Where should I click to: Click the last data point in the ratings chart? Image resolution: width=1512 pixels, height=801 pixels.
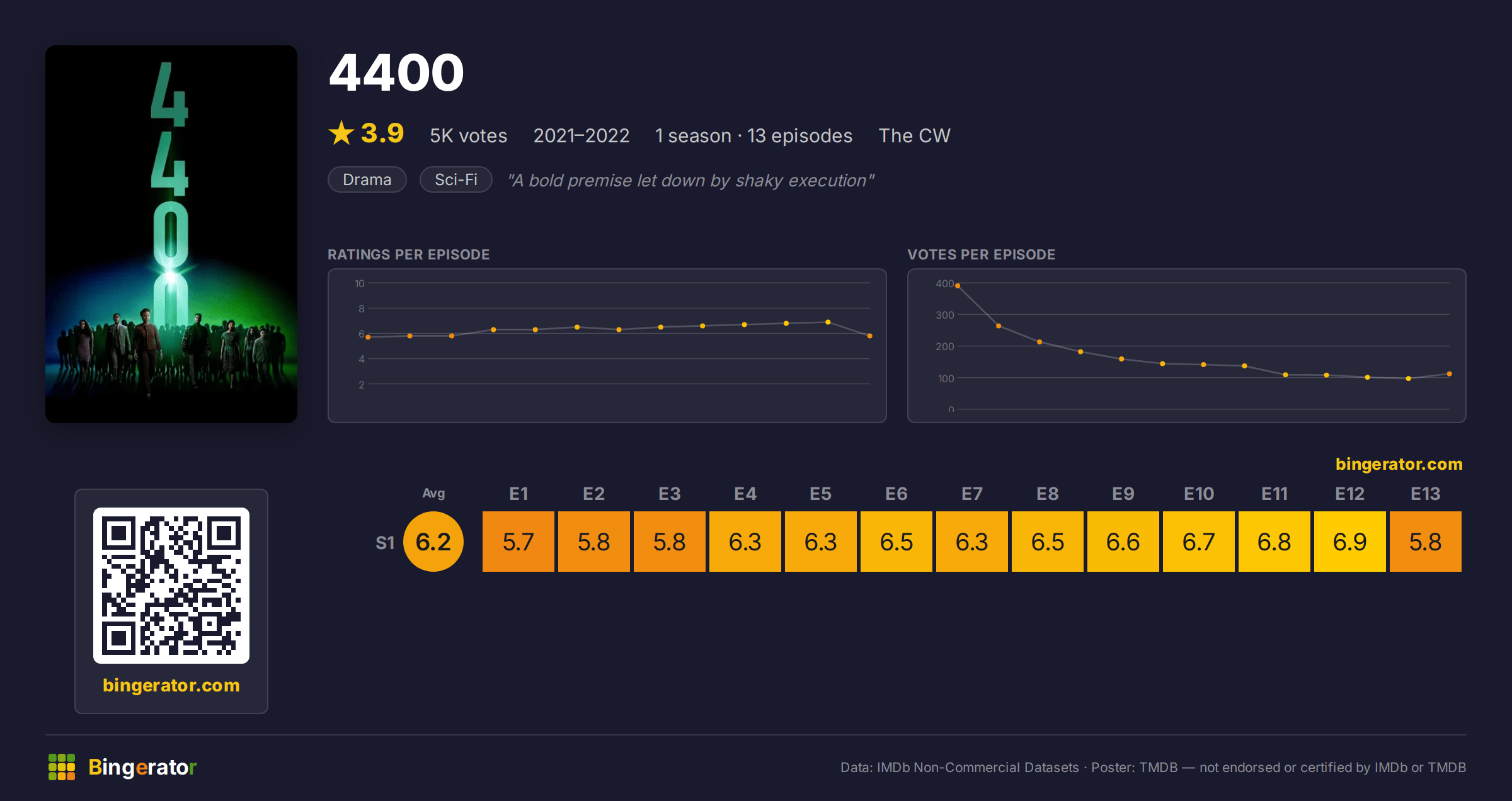pos(870,336)
